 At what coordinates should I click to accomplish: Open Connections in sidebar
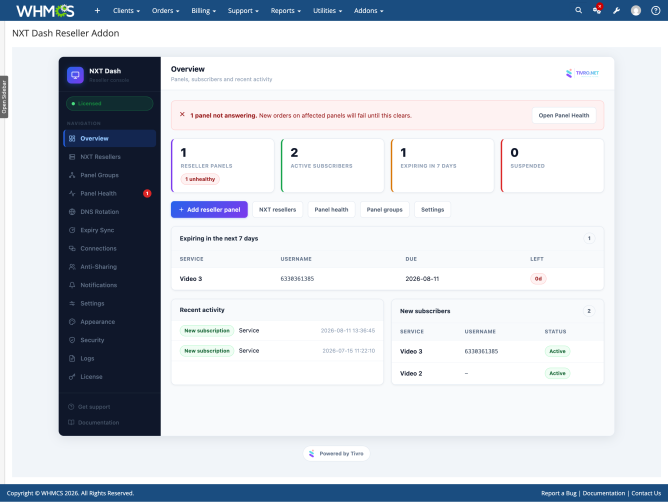109,248
